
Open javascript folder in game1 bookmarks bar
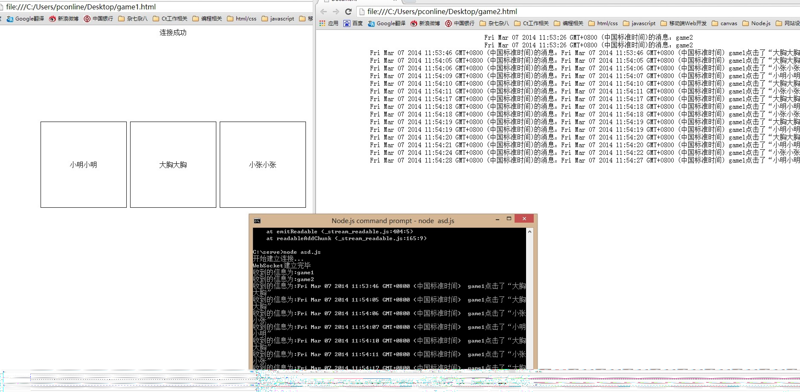pyautogui.click(x=278, y=18)
